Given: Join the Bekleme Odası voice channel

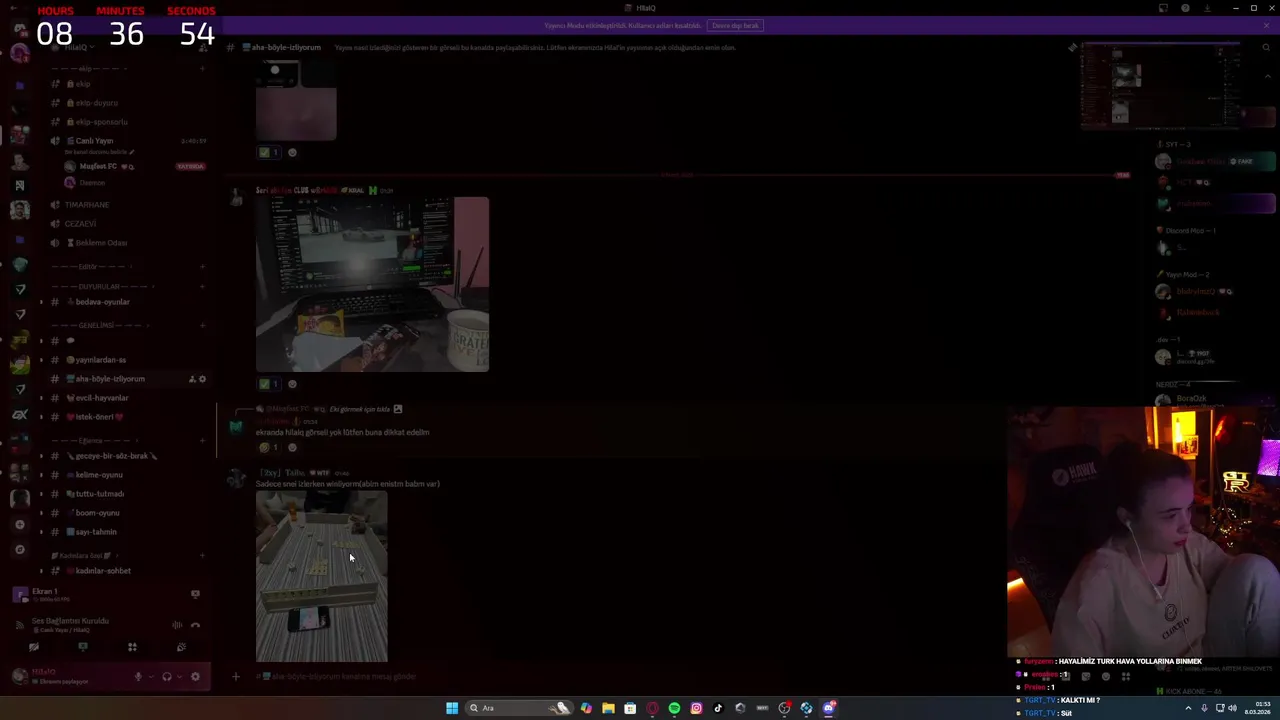Looking at the screenshot, I should click(101, 243).
